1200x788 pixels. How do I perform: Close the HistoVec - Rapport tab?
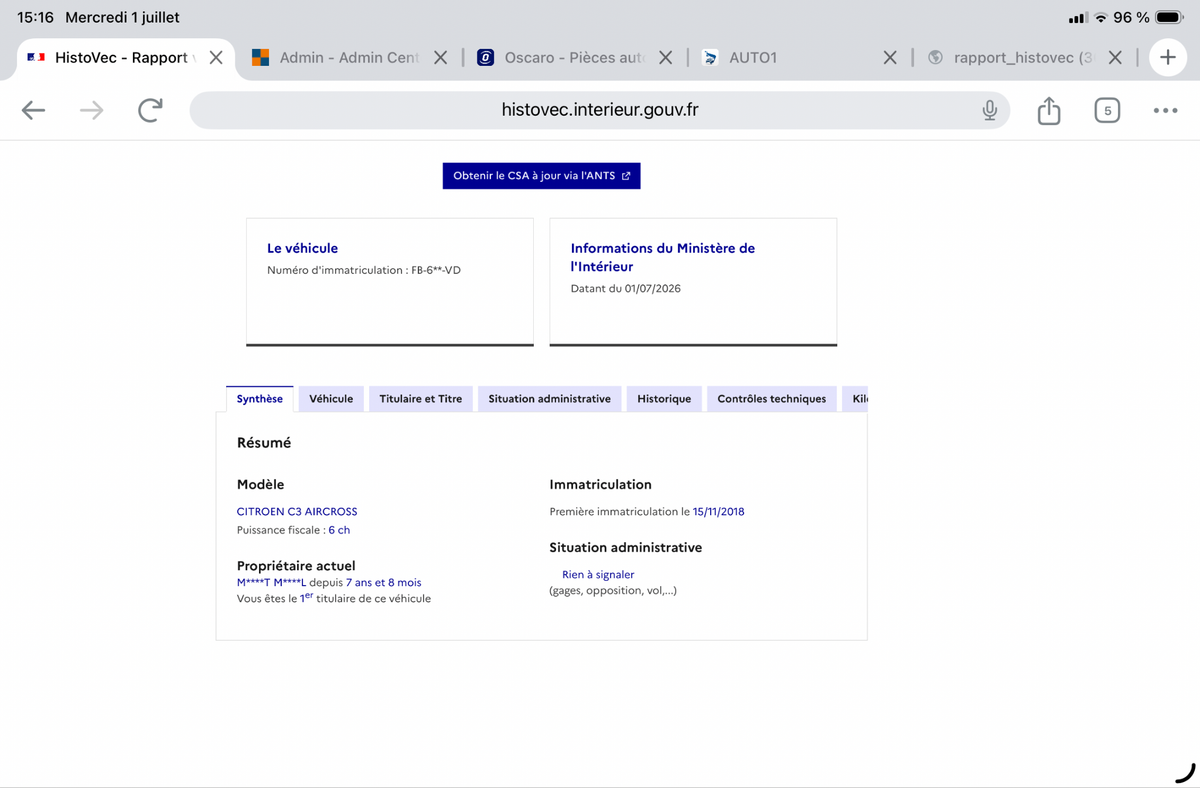pyautogui.click(x=216, y=58)
